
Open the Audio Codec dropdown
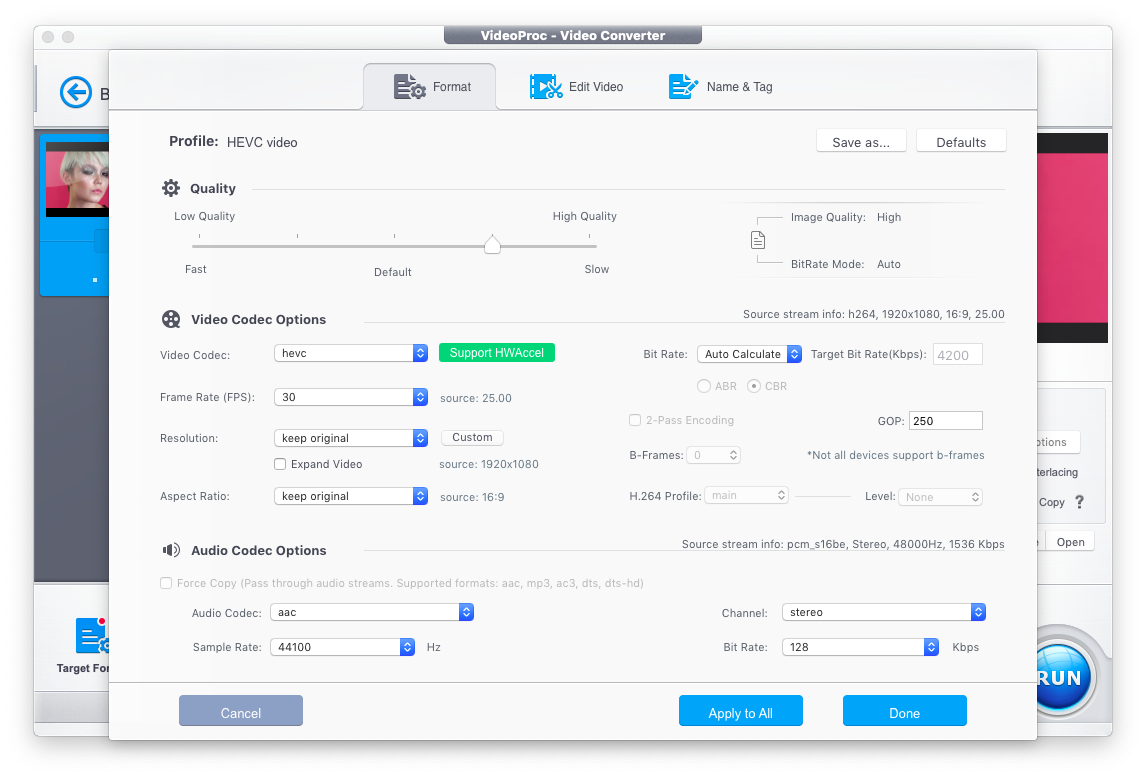tap(372, 612)
